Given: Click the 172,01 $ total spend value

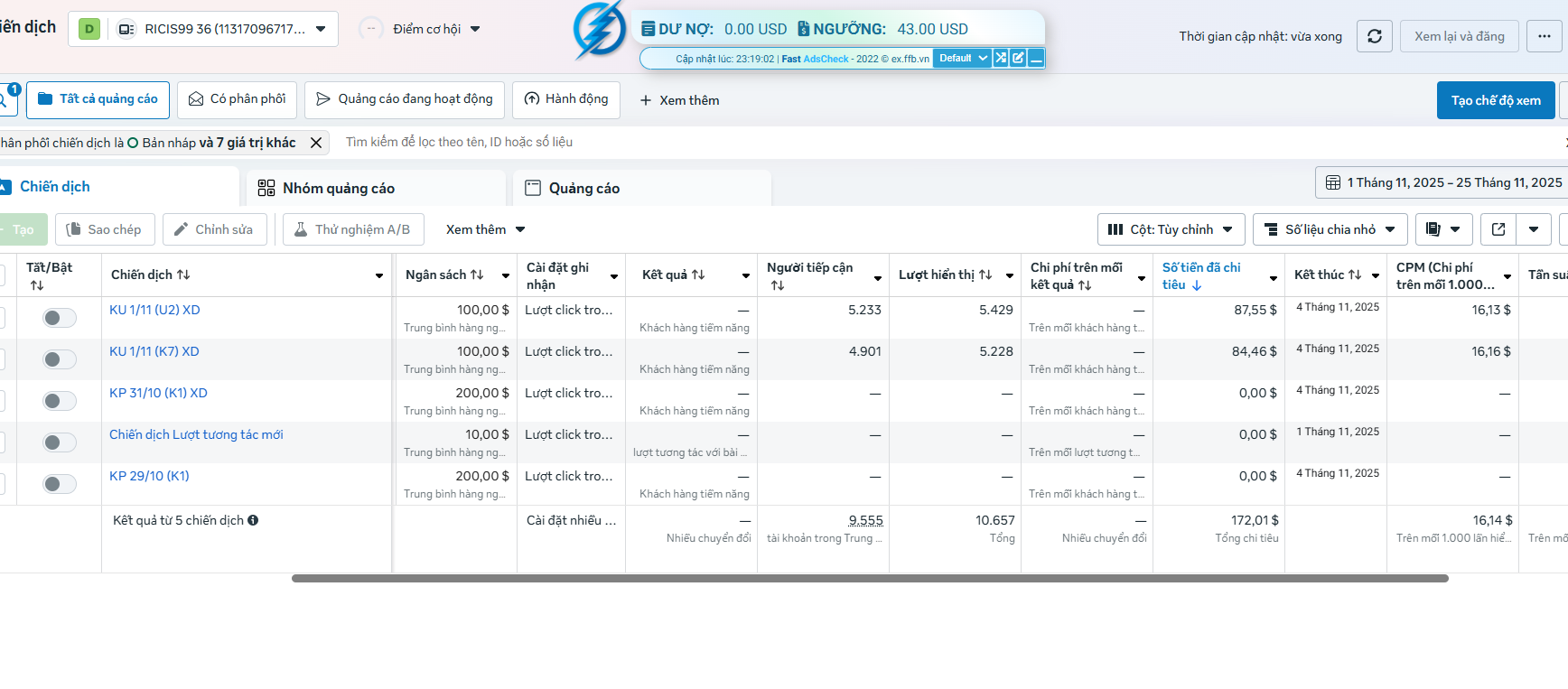Looking at the screenshot, I should (x=1255, y=520).
